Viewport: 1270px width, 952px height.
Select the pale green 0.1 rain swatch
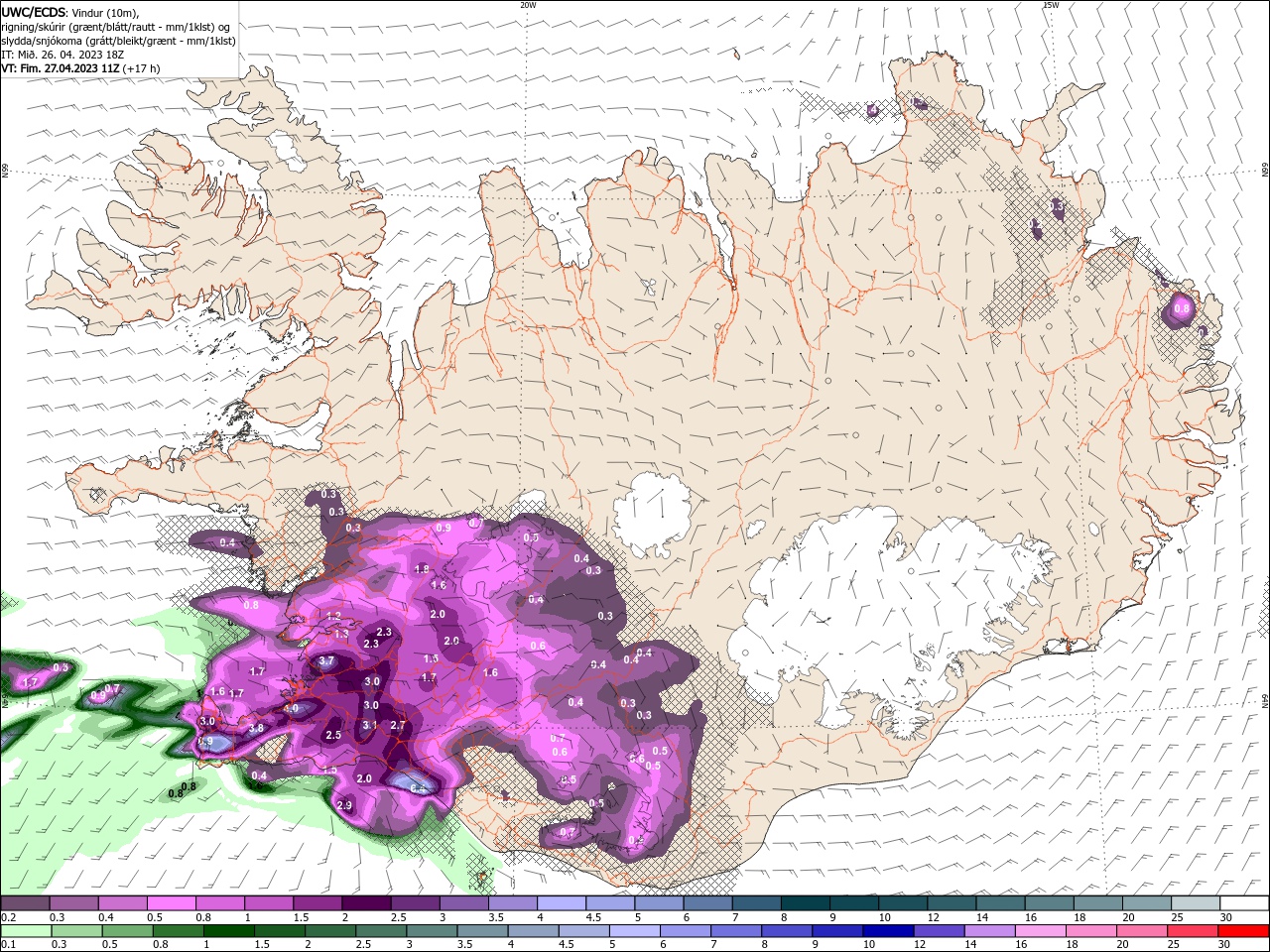click(25, 931)
